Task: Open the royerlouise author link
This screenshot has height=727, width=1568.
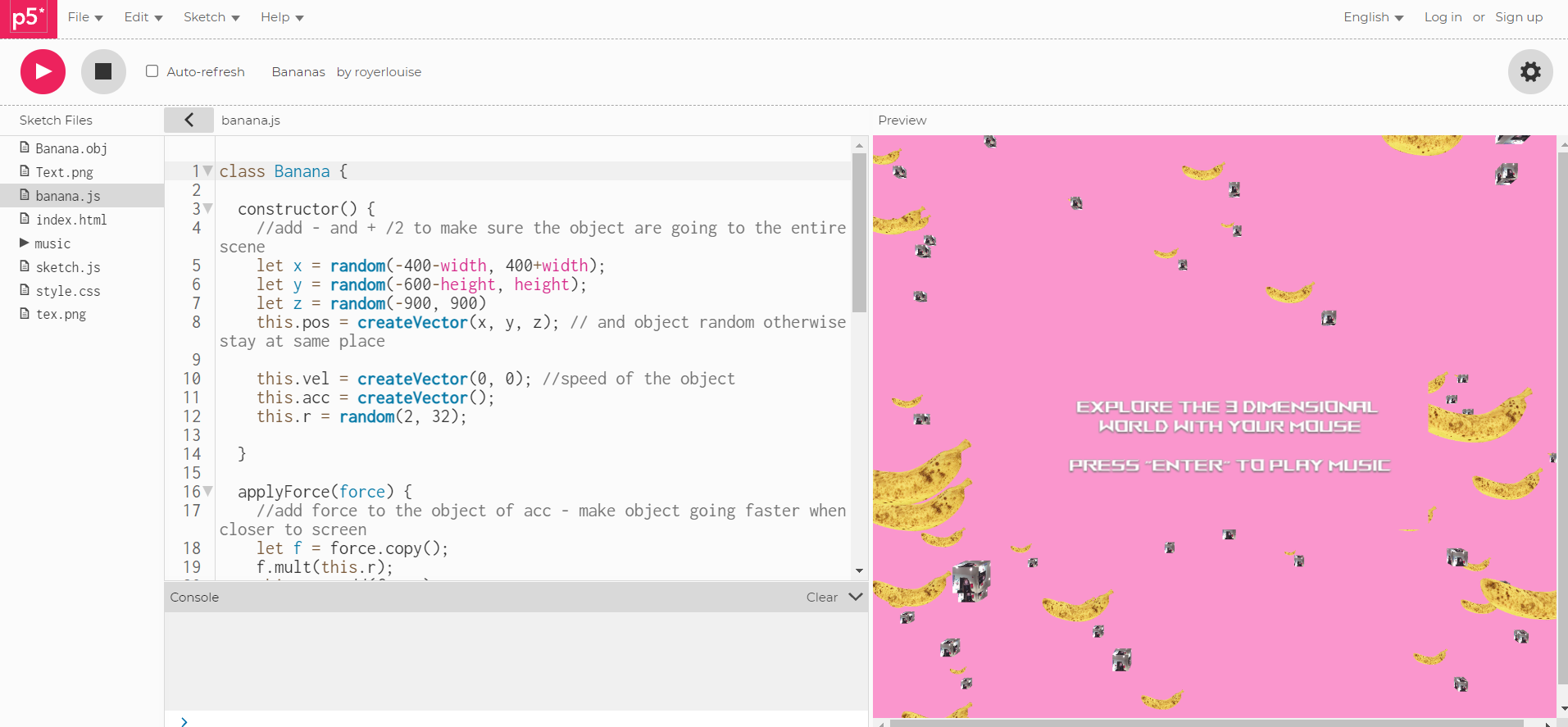Action: coord(388,72)
